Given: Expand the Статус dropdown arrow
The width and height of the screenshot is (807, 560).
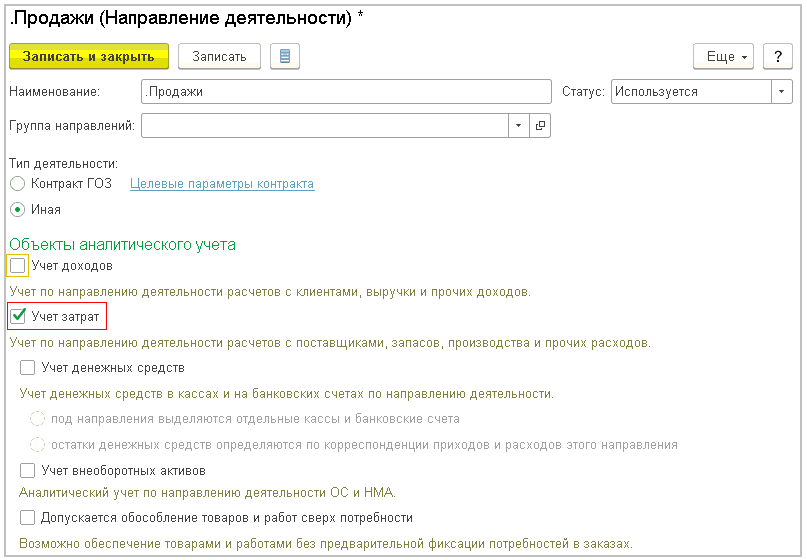Looking at the screenshot, I should (x=782, y=92).
